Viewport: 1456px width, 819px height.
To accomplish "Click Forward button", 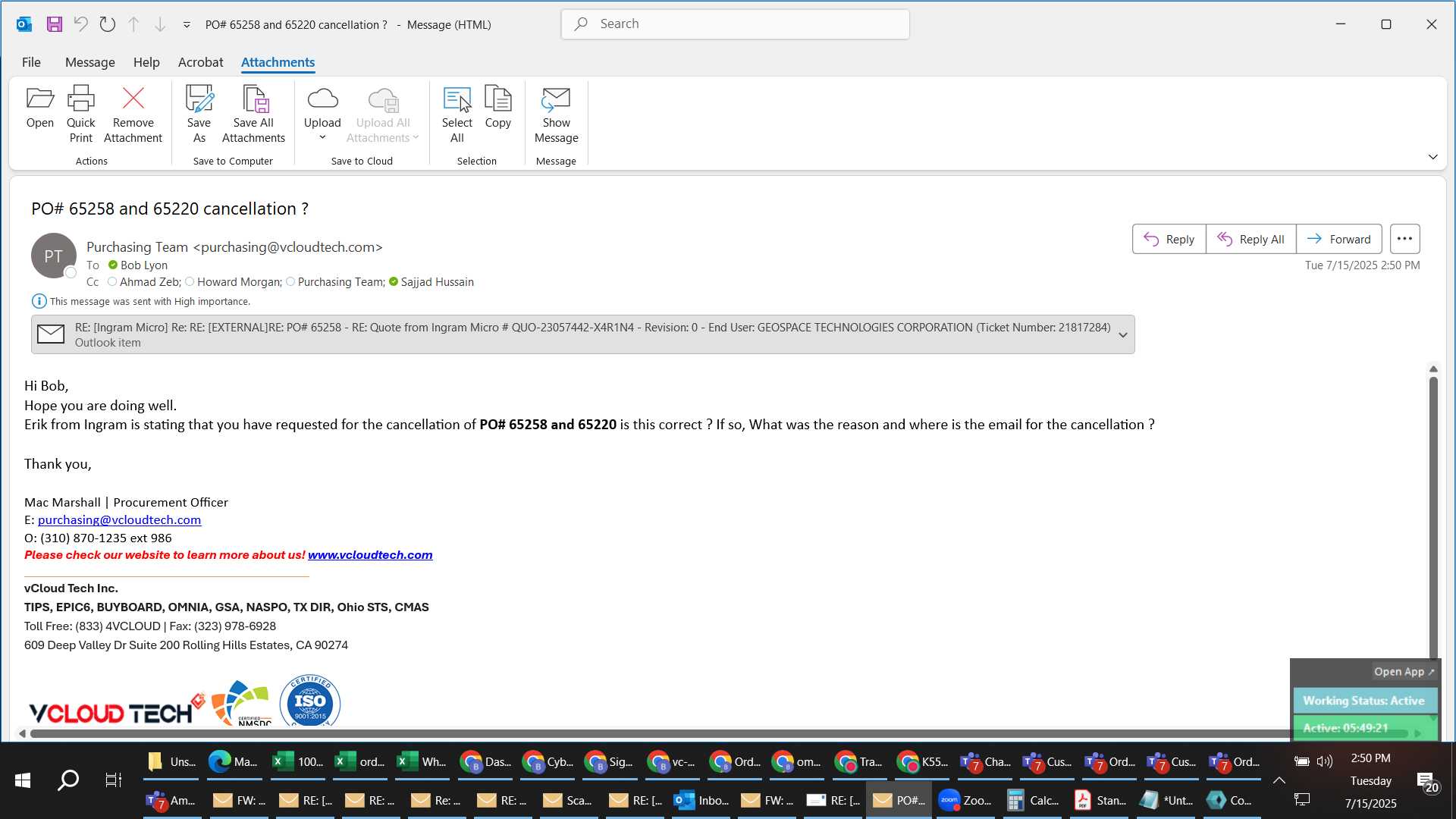I will (x=1338, y=239).
